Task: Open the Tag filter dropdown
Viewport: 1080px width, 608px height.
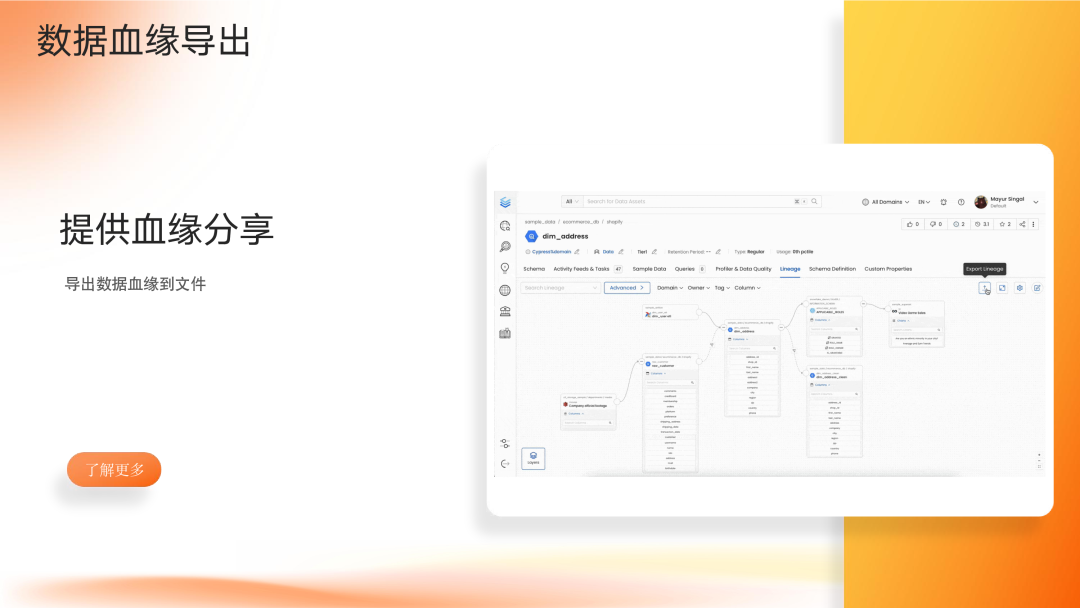Action: (722, 288)
